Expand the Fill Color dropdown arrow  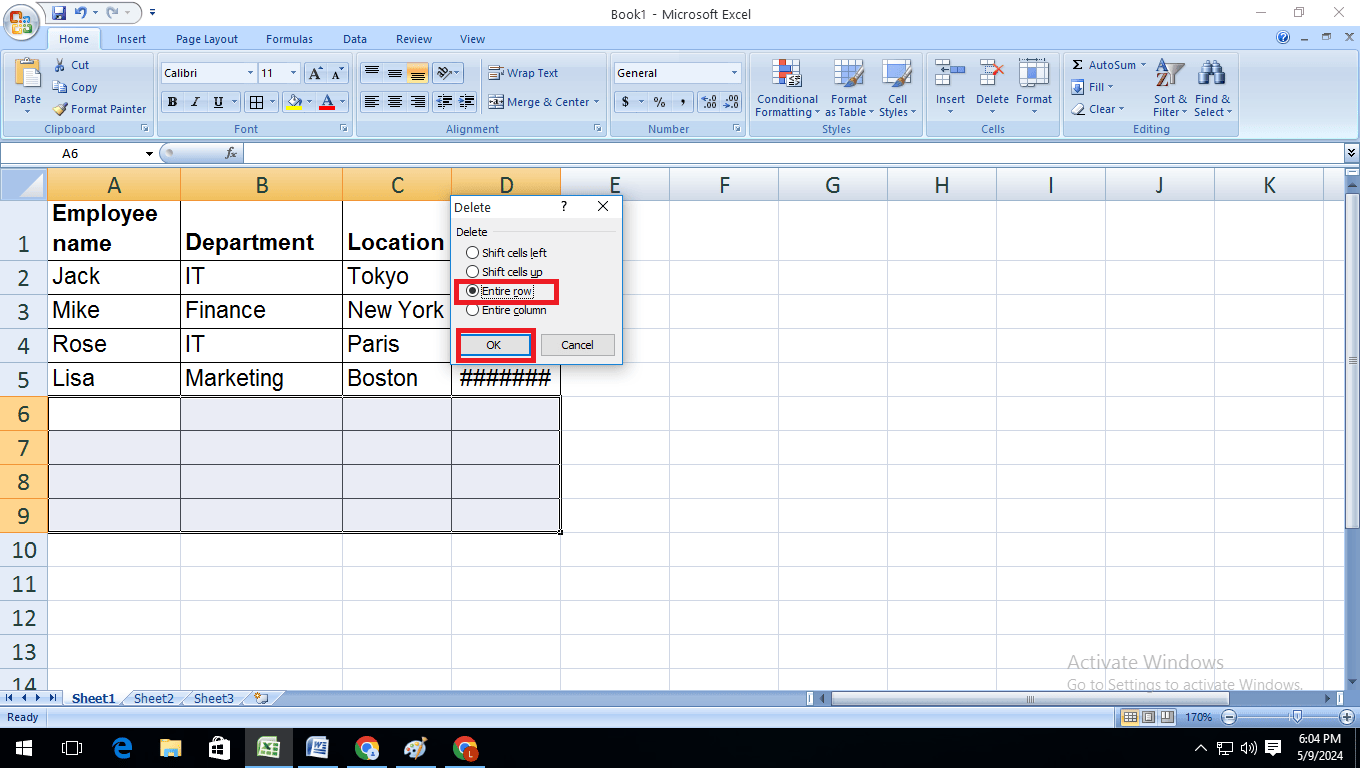click(x=311, y=101)
